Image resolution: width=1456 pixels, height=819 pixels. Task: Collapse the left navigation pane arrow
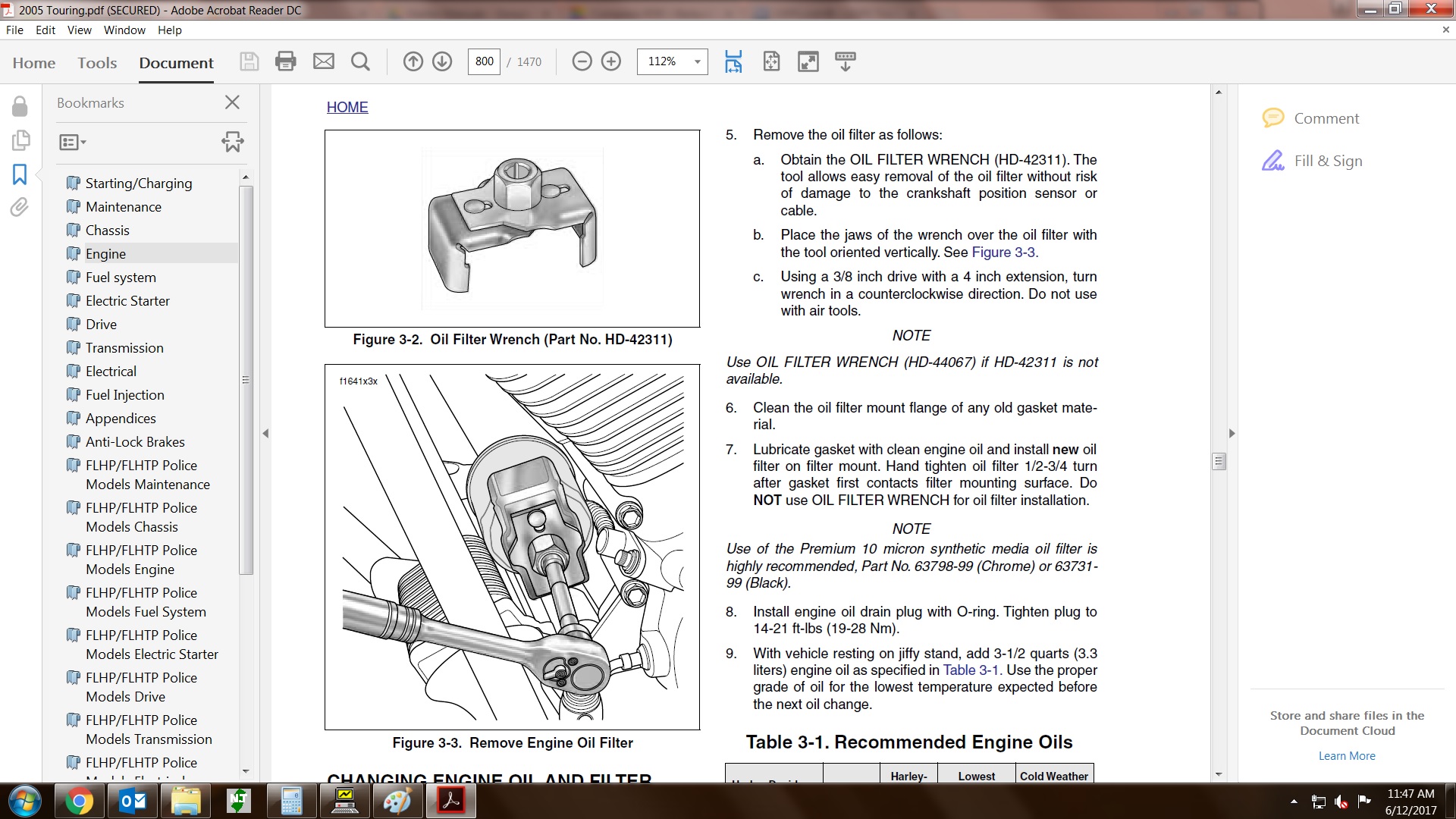click(265, 434)
